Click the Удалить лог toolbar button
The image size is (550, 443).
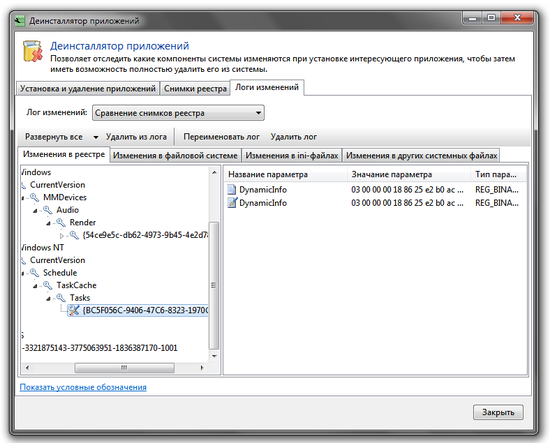[294, 137]
